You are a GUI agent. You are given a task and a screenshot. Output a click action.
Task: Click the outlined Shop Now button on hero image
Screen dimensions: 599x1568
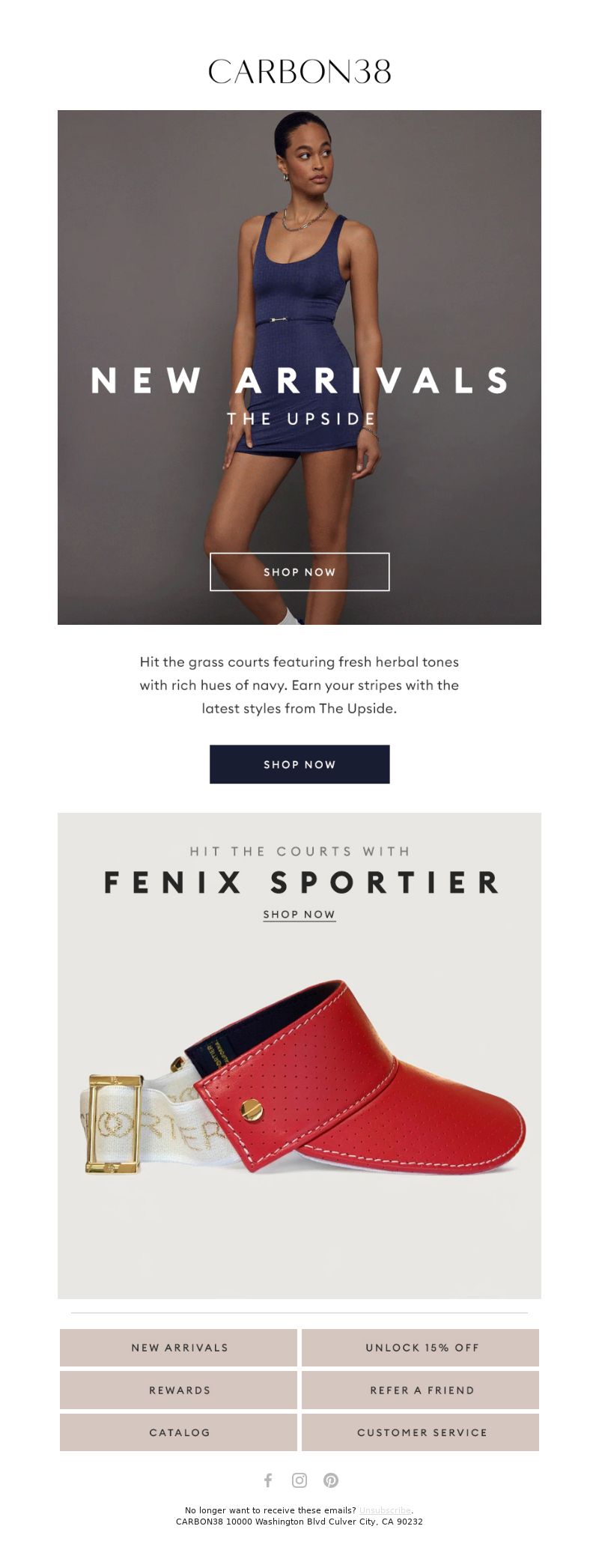tap(299, 572)
